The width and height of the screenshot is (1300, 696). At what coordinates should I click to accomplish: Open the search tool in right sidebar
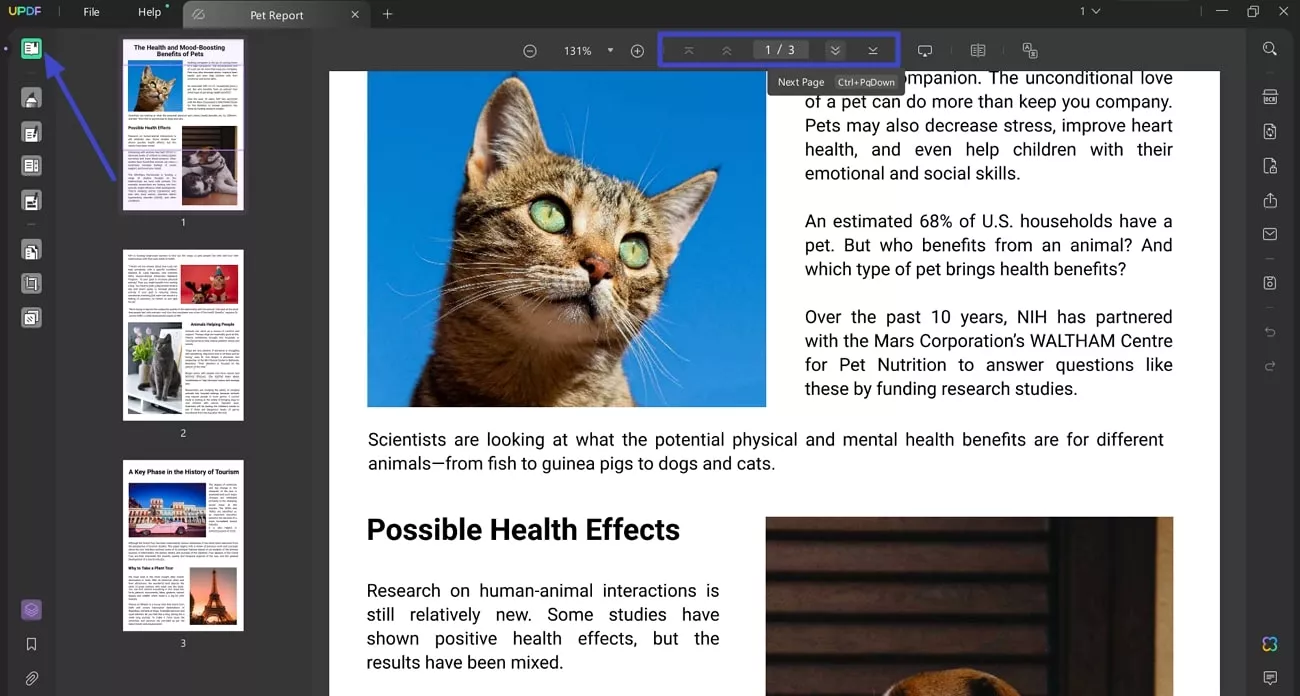pos(1269,48)
